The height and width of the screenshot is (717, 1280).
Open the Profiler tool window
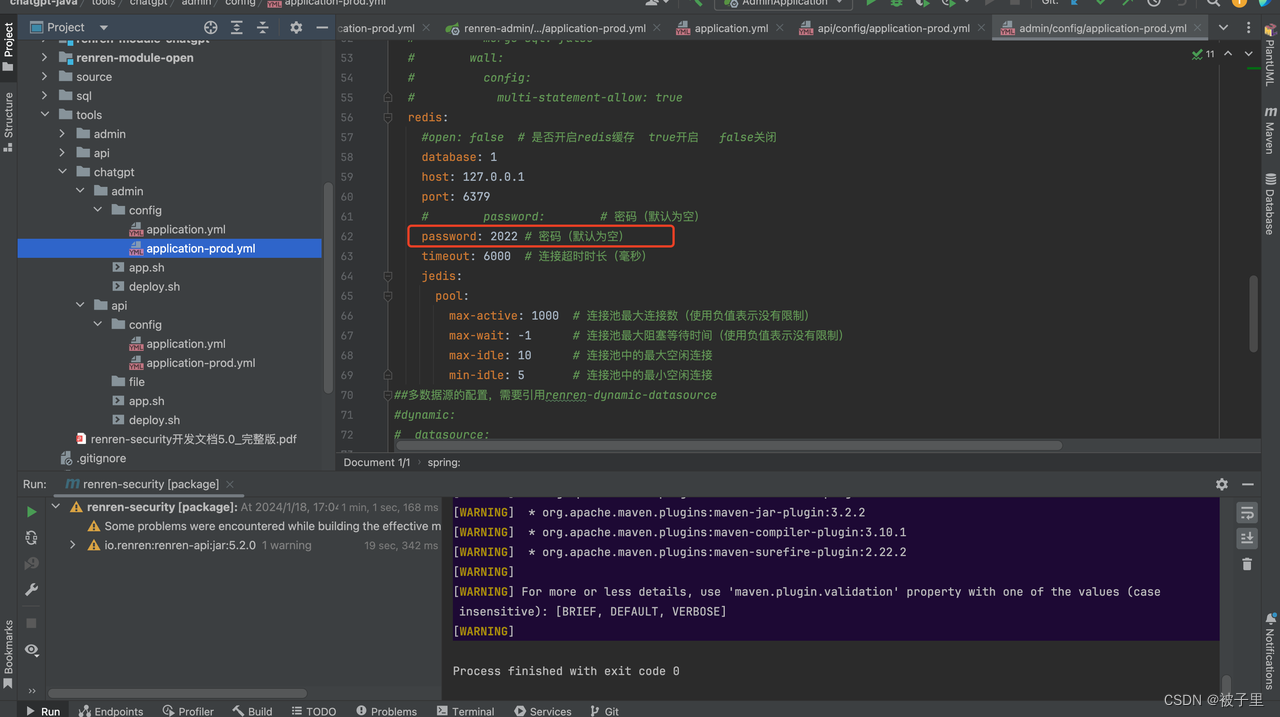(187, 711)
